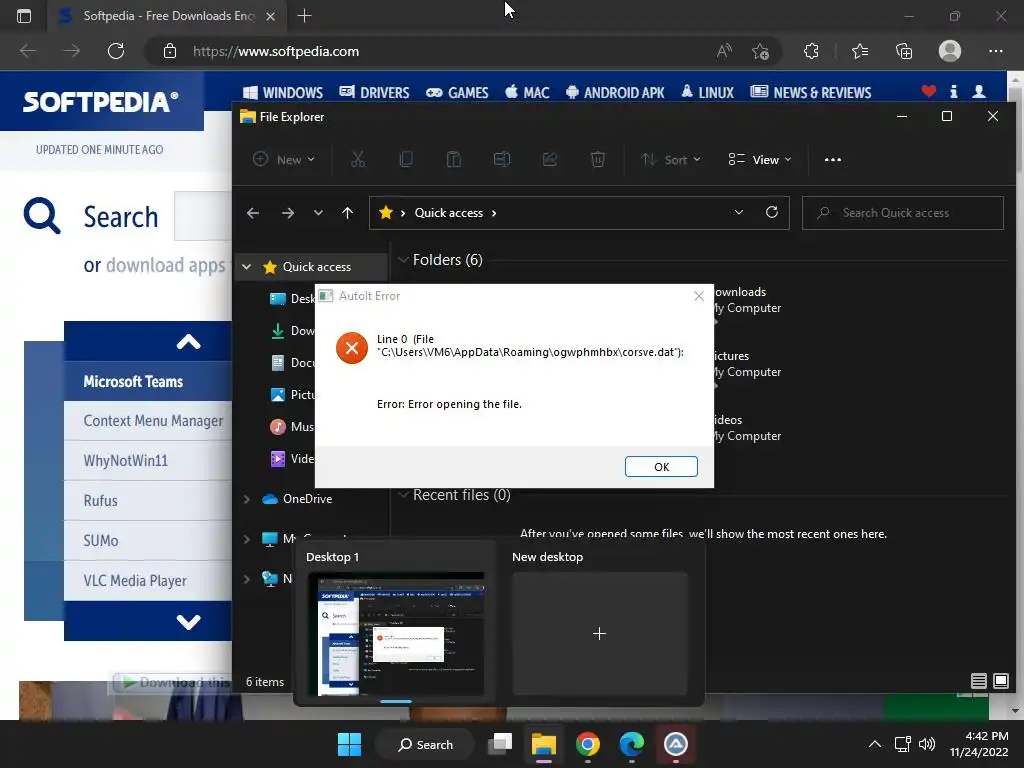Image resolution: width=1024 pixels, height=768 pixels.
Task: Click the SOFTPEDIA logo
Action: click(x=101, y=102)
